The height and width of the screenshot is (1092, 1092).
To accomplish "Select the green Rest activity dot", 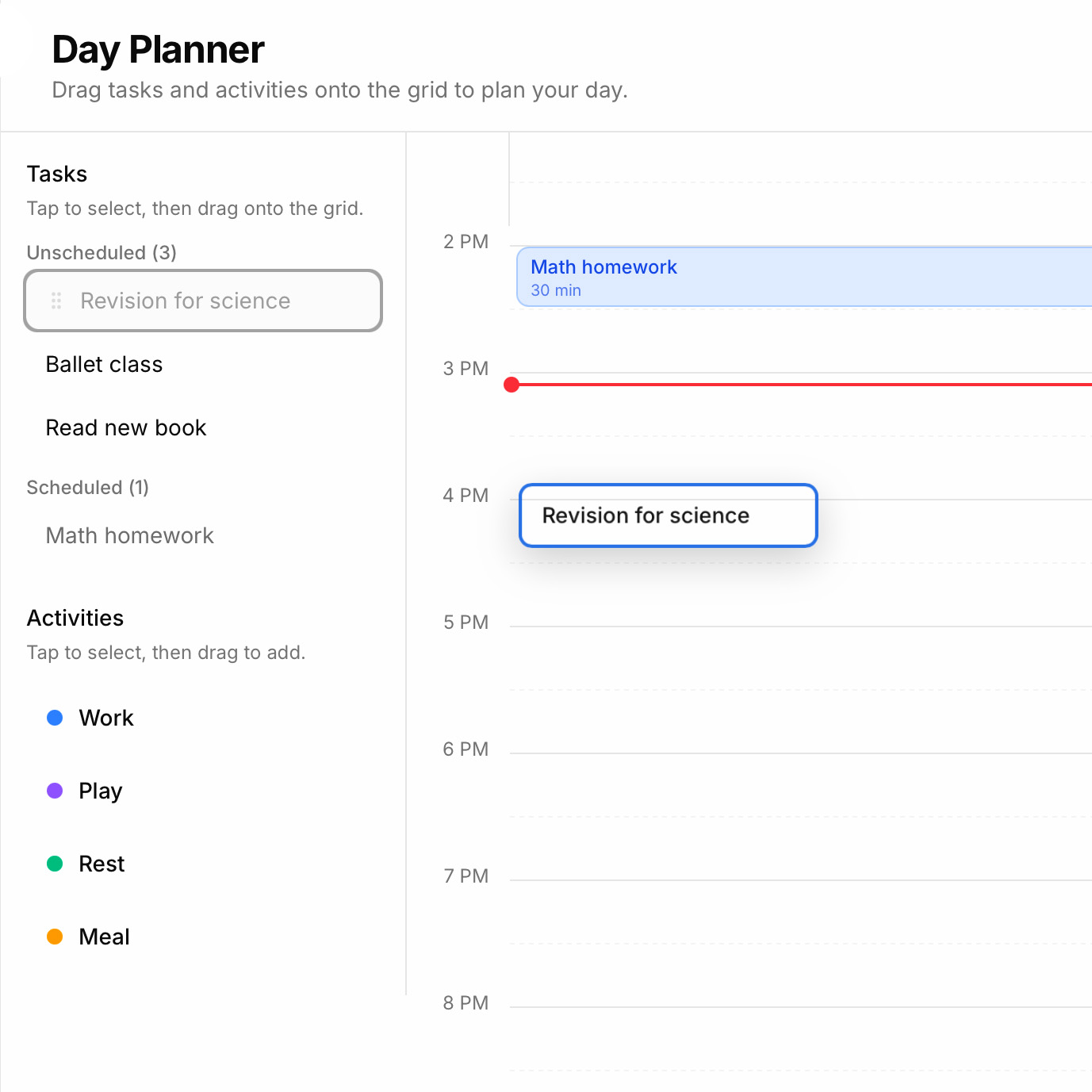I will coord(54,863).
